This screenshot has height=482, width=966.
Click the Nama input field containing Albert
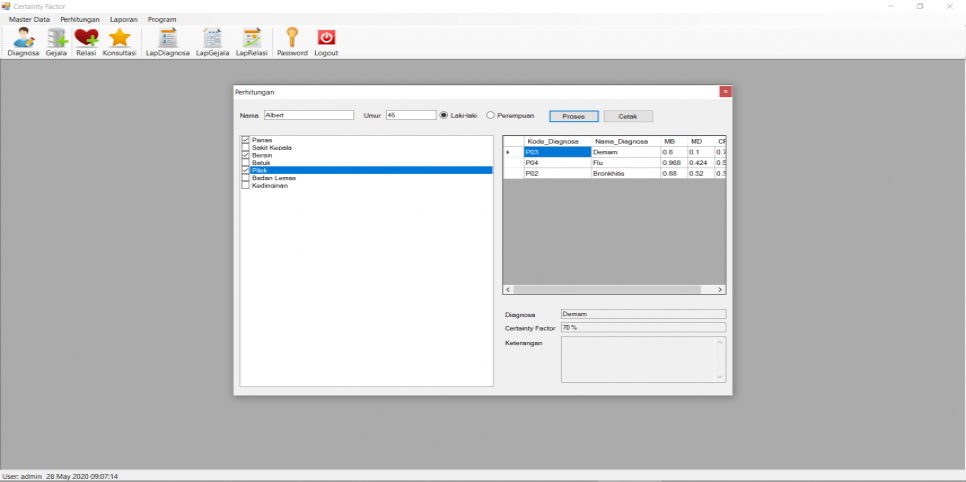click(309, 115)
